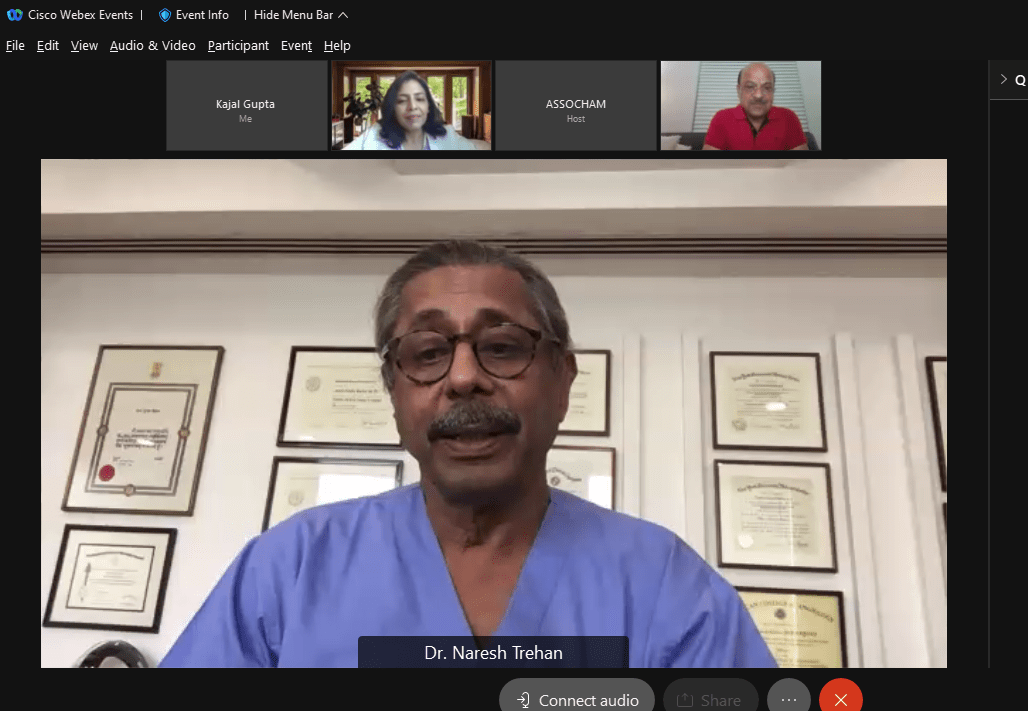1028x711 pixels.
Task: Open the View menu
Action: [84, 46]
